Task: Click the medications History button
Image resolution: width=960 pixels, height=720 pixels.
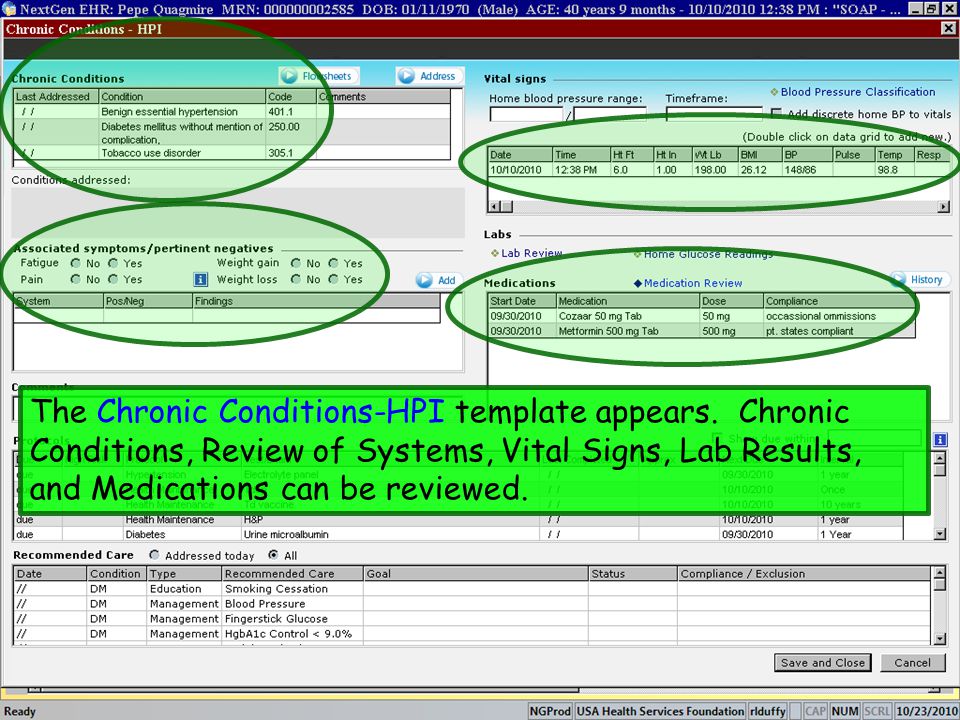Action: 920,280
